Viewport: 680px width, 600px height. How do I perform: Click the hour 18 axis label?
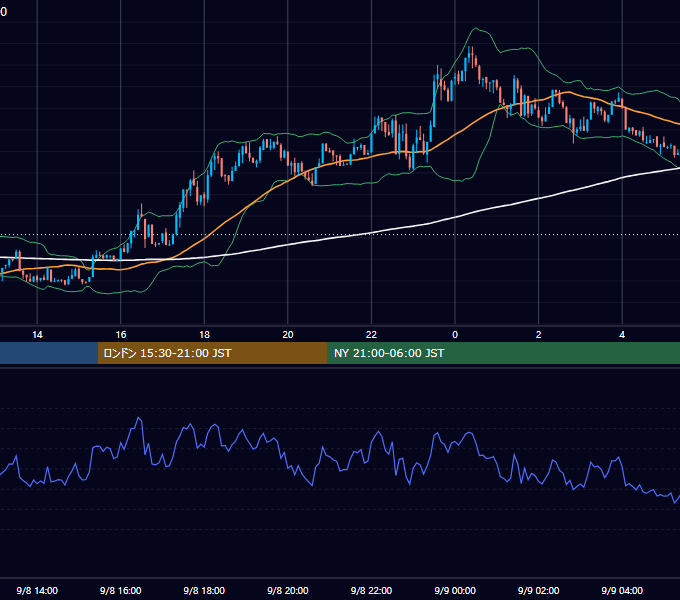point(204,335)
